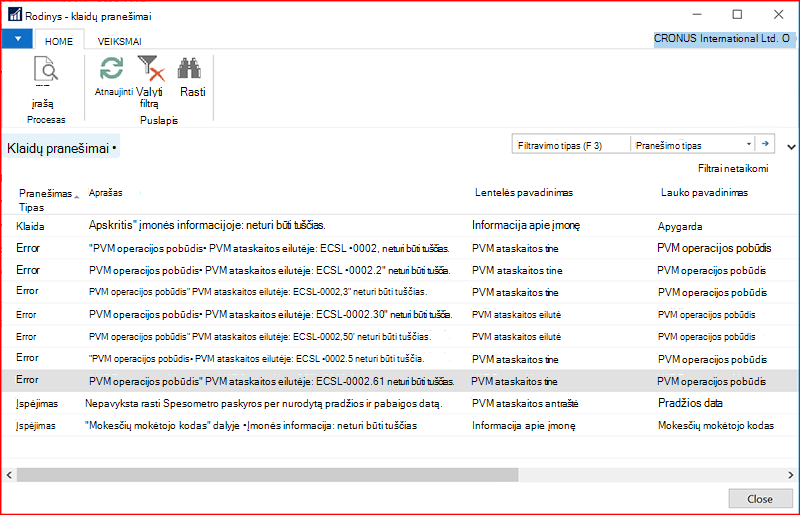Select error row ECSL -0002.5 description
Viewport: 800px width, 515px height.
point(256,359)
